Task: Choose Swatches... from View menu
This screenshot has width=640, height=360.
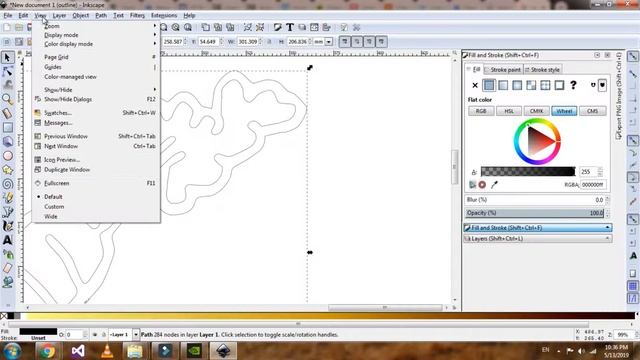Action: [x=96, y=113]
